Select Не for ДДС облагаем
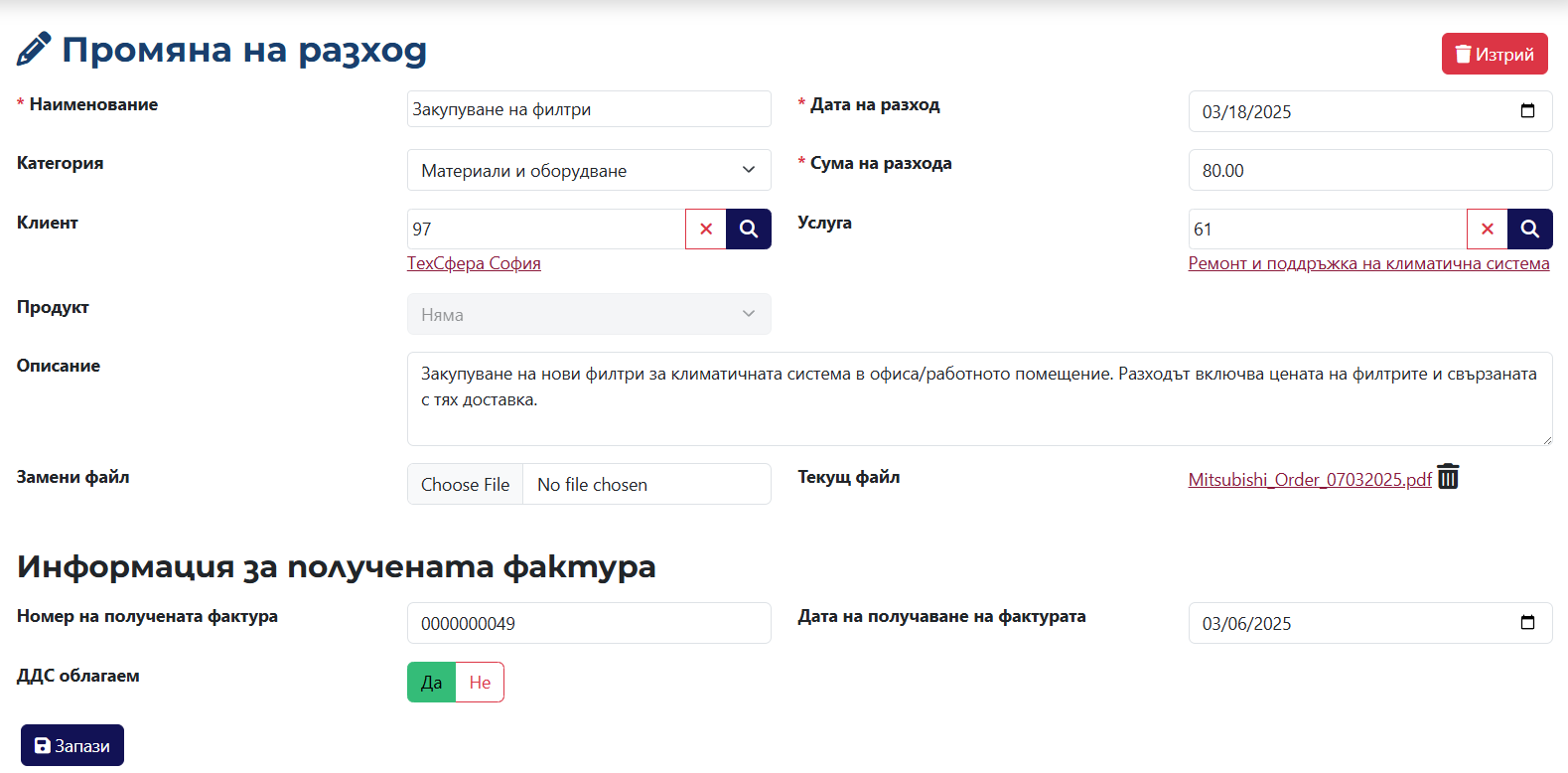 [480, 683]
